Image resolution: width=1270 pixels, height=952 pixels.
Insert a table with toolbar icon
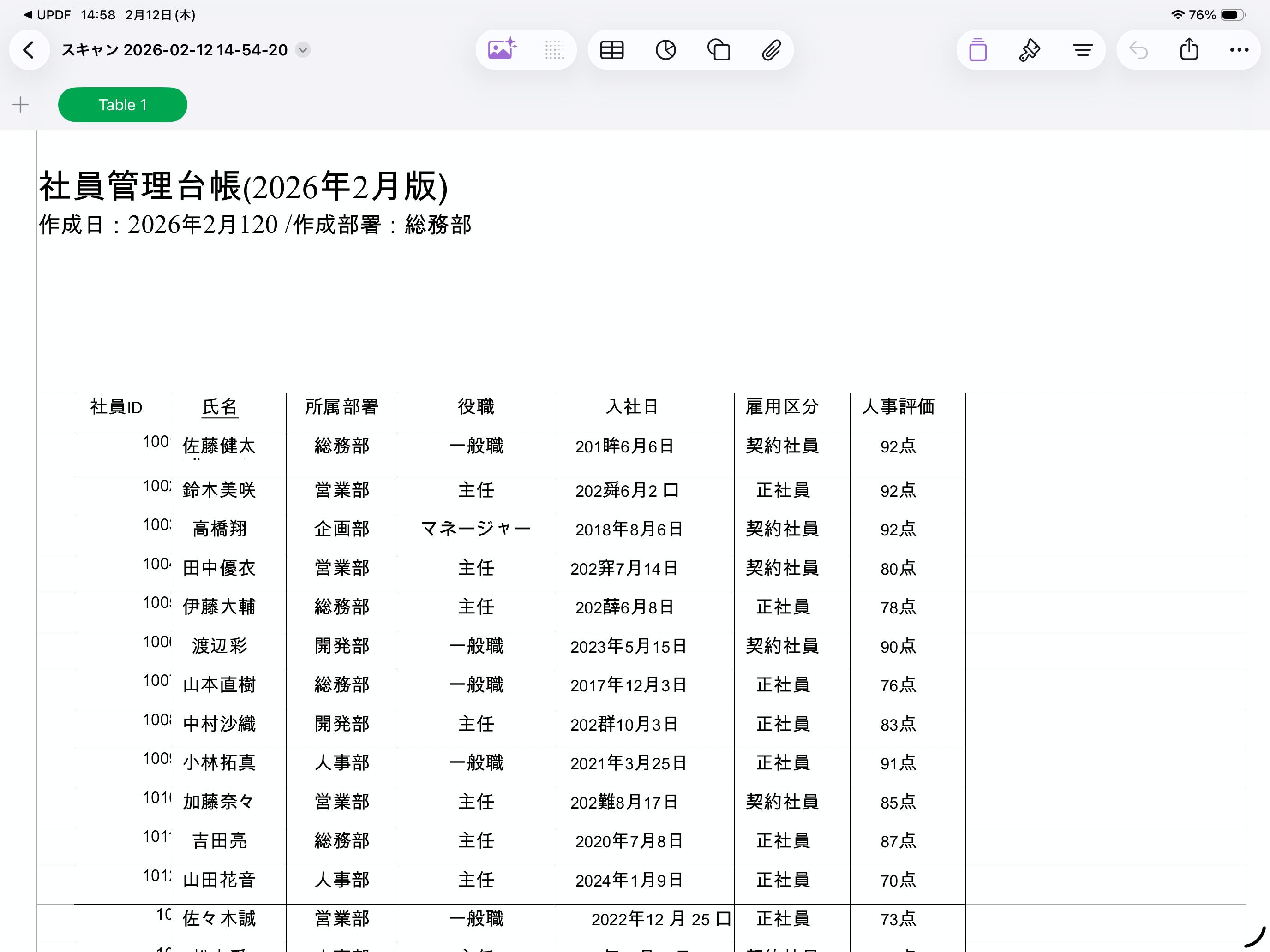(611, 50)
